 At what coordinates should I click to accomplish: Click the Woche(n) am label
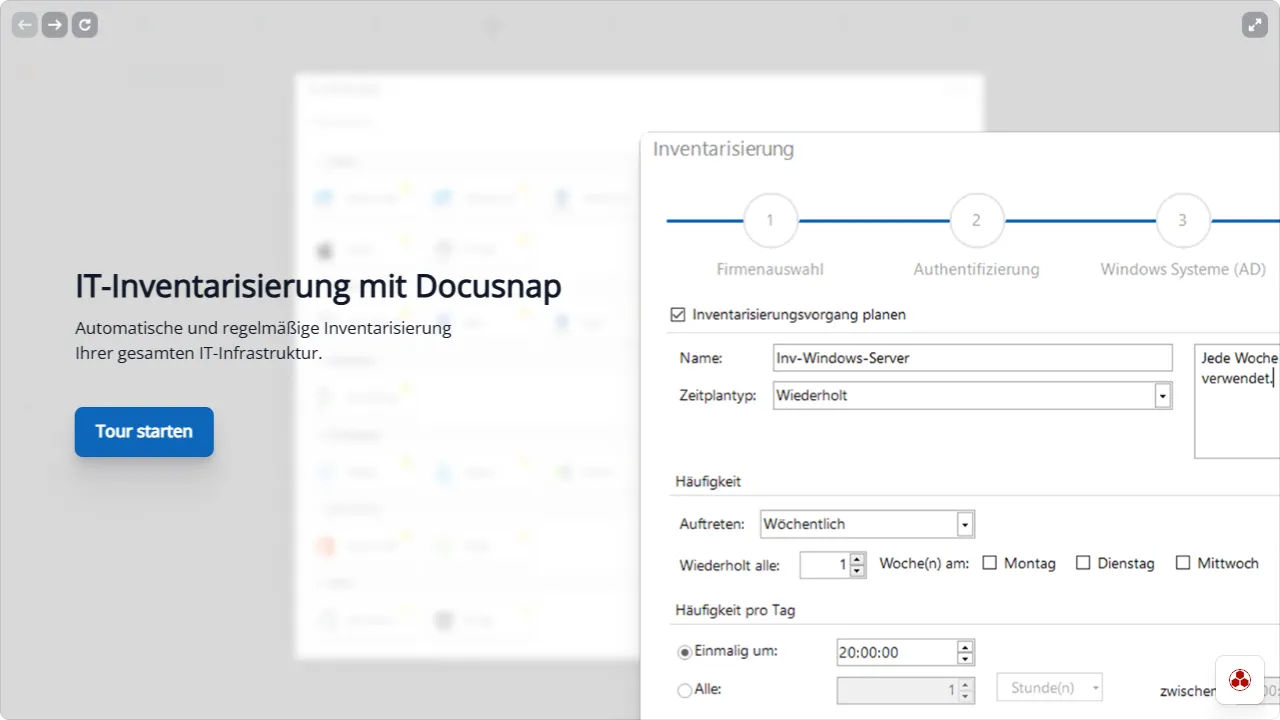pyautogui.click(x=924, y=563)
